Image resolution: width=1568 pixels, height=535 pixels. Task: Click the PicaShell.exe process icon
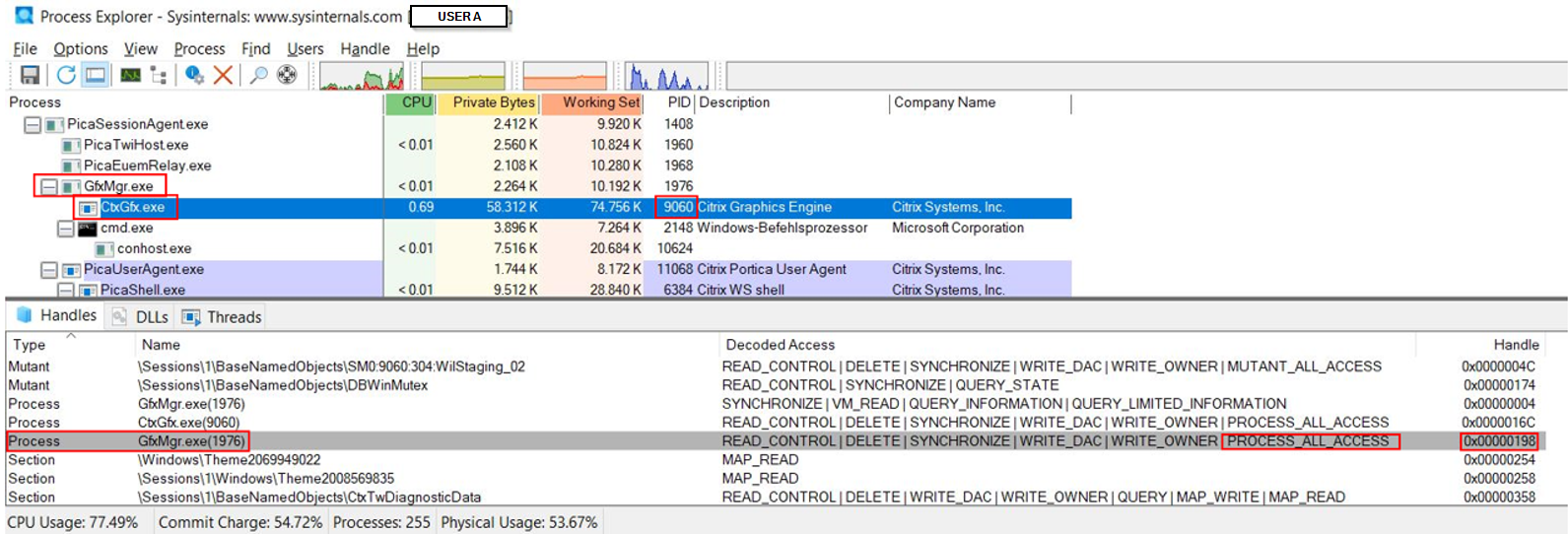[x=88, y=291]
